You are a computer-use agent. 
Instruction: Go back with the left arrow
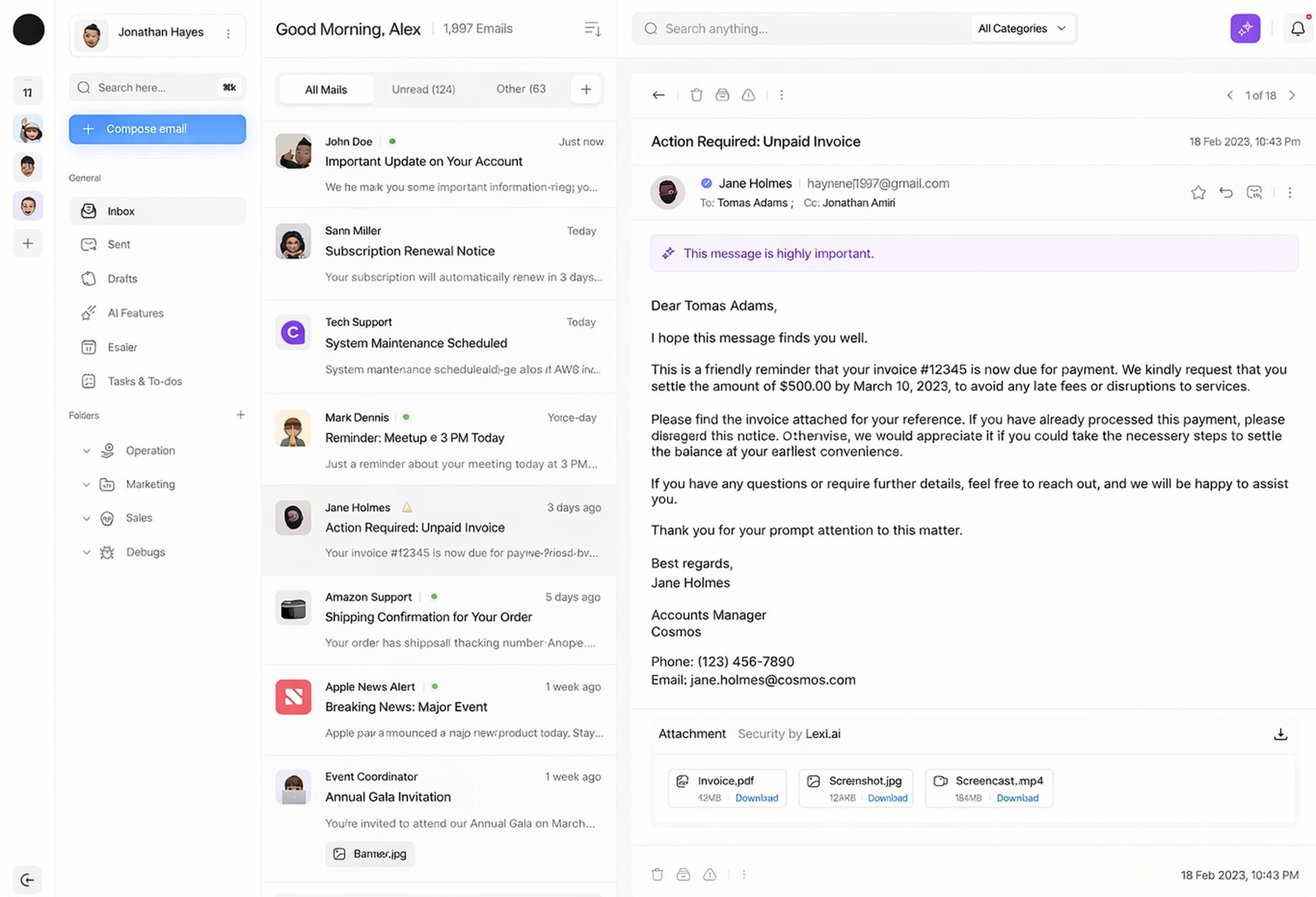coord(658,95)
